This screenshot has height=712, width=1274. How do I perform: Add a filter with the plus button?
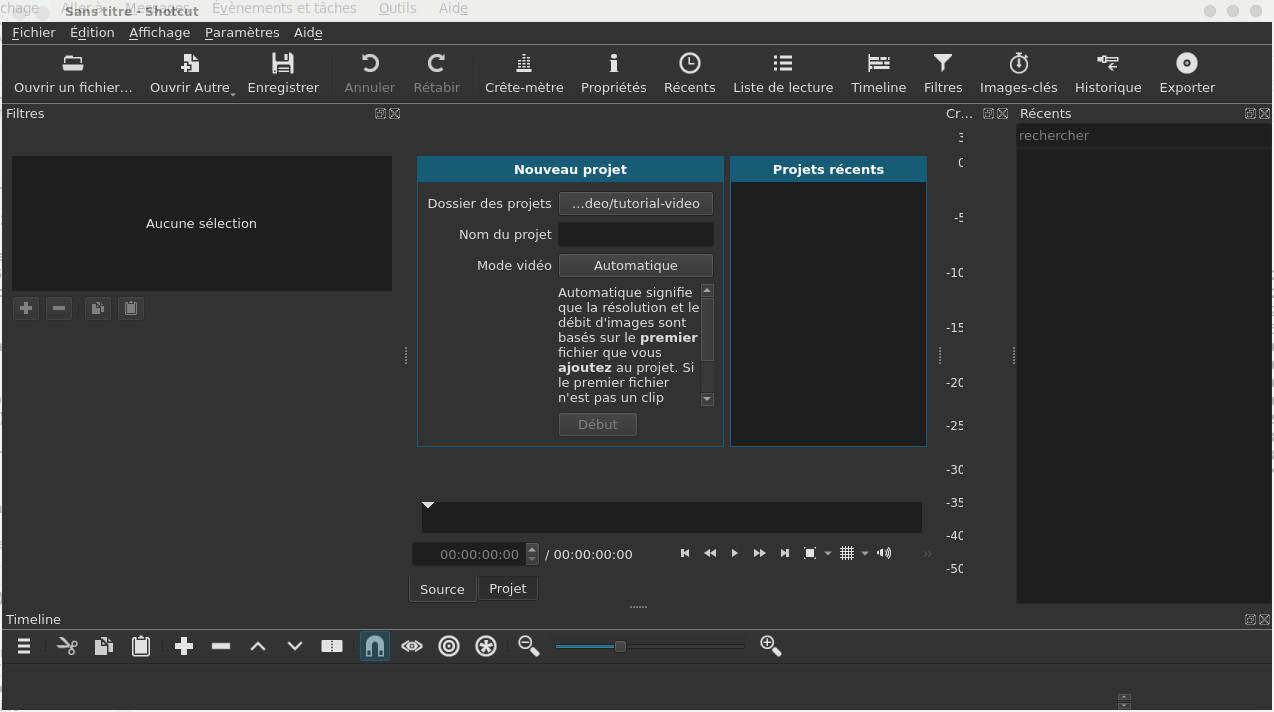coord(26,308)
